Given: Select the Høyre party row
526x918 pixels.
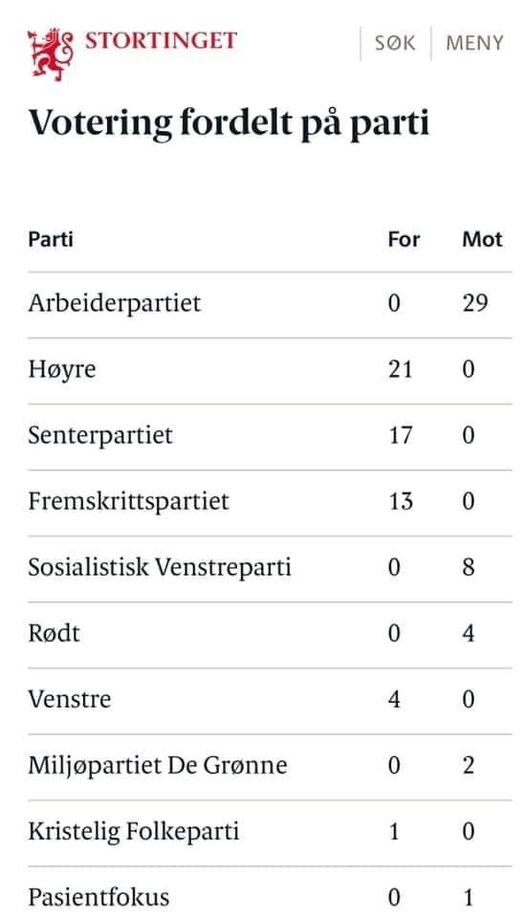Looking at the screenshot, I should [x=269, y=371].
